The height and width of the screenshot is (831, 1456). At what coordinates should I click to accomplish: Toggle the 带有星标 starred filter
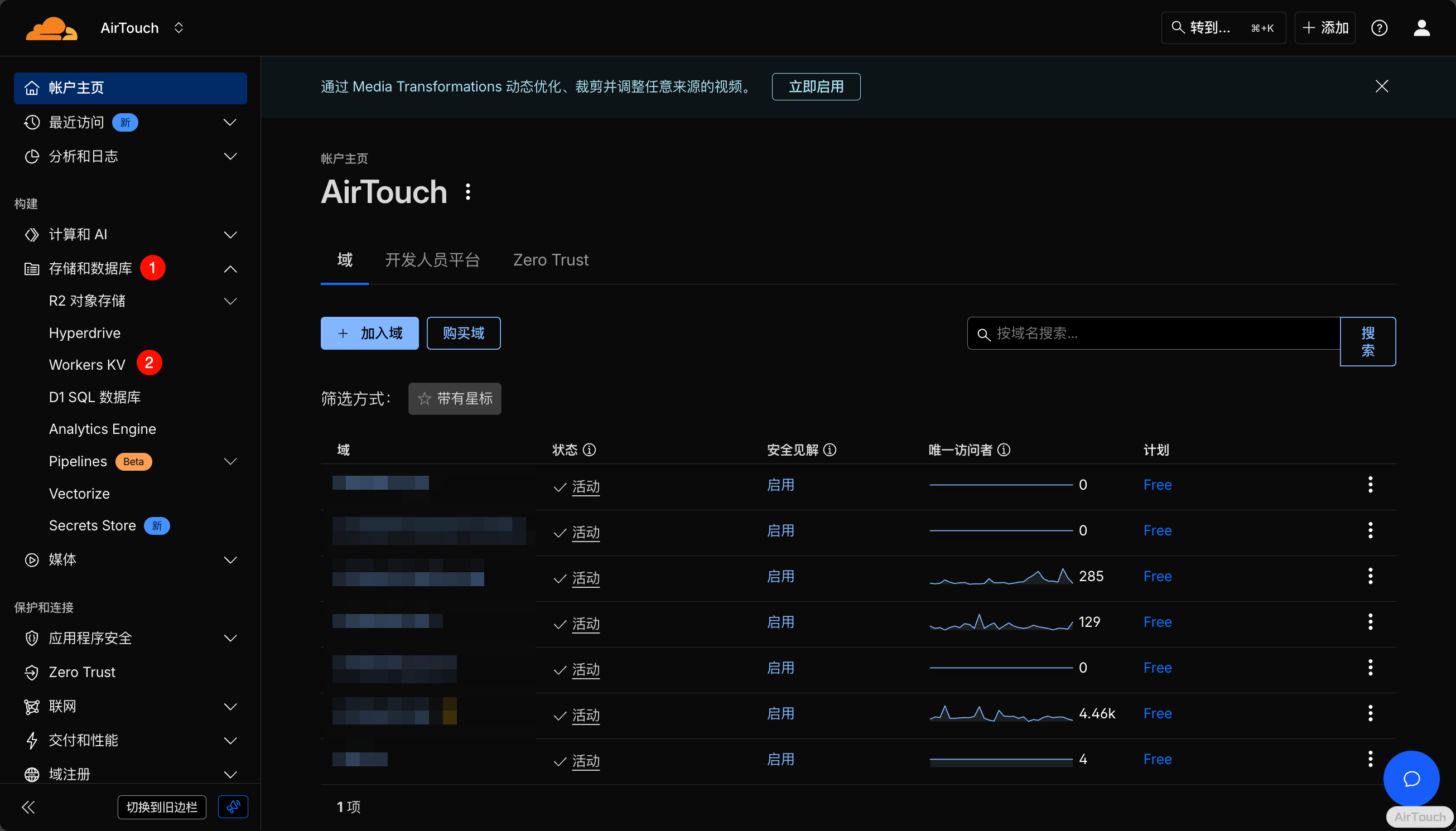point(454,398)
